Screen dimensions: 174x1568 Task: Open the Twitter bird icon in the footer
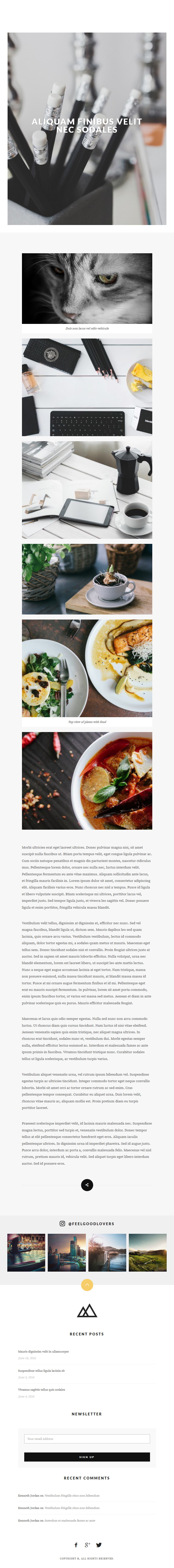point(98,1545)
